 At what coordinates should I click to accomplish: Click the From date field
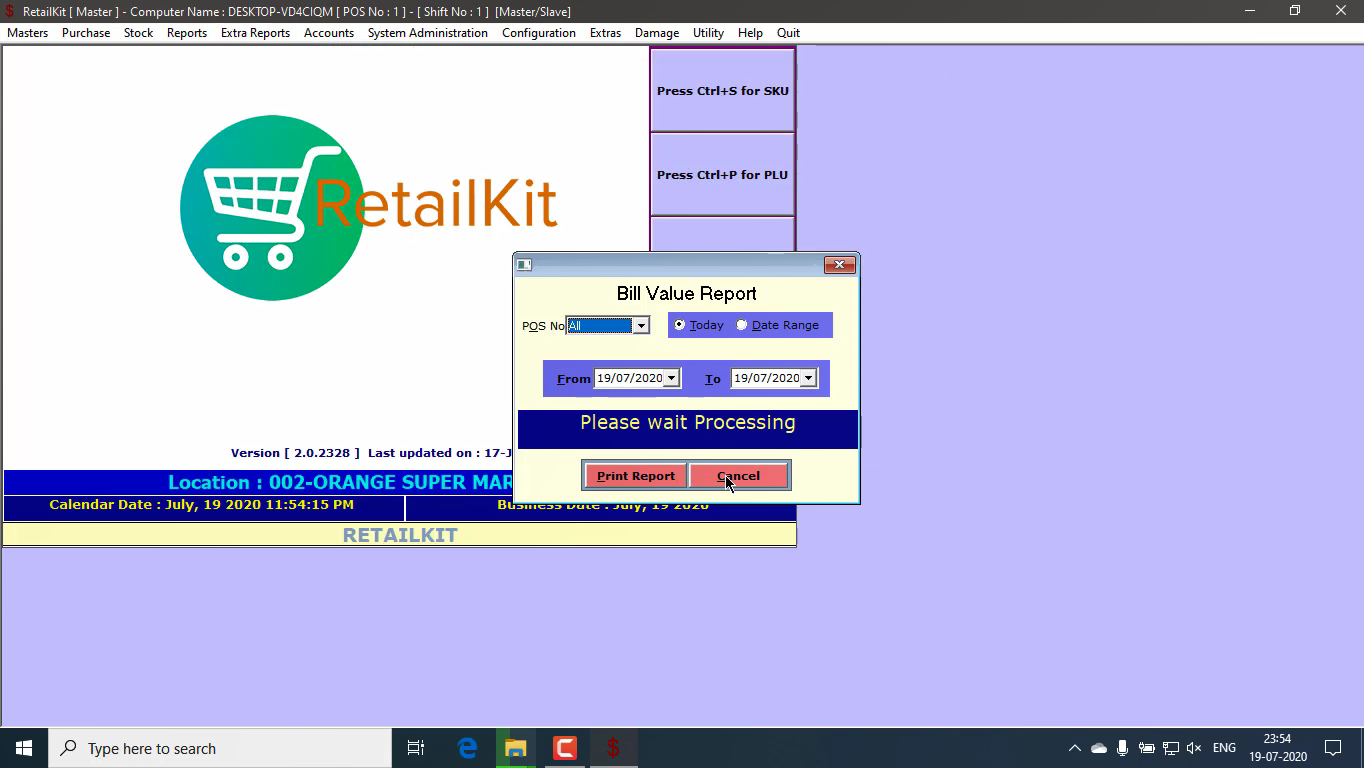tap(629, 378)
